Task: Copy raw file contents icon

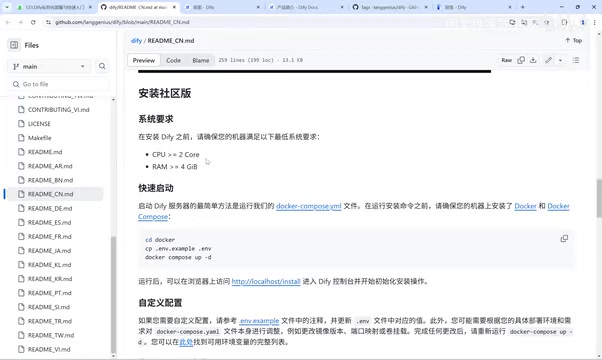Action: [x=521, y=60]
